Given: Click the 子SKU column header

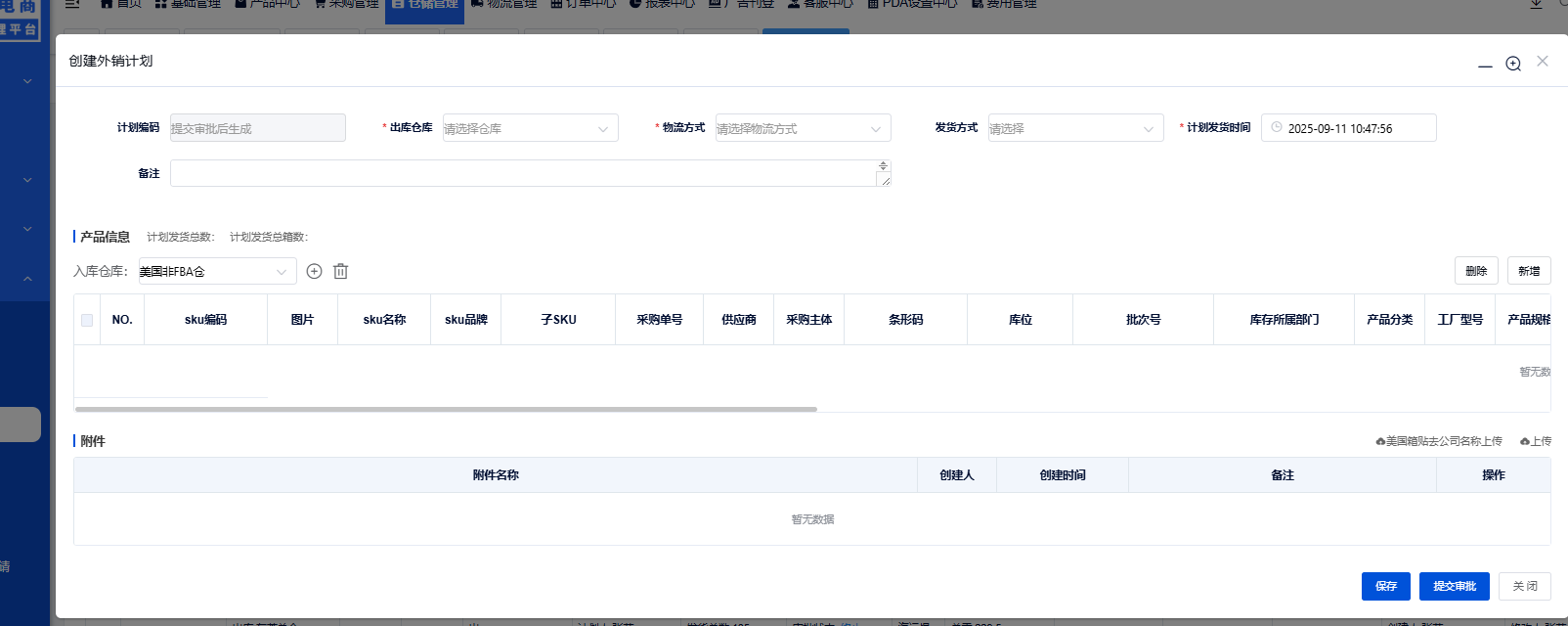Looking at the screenshot, I should [558, 320].
